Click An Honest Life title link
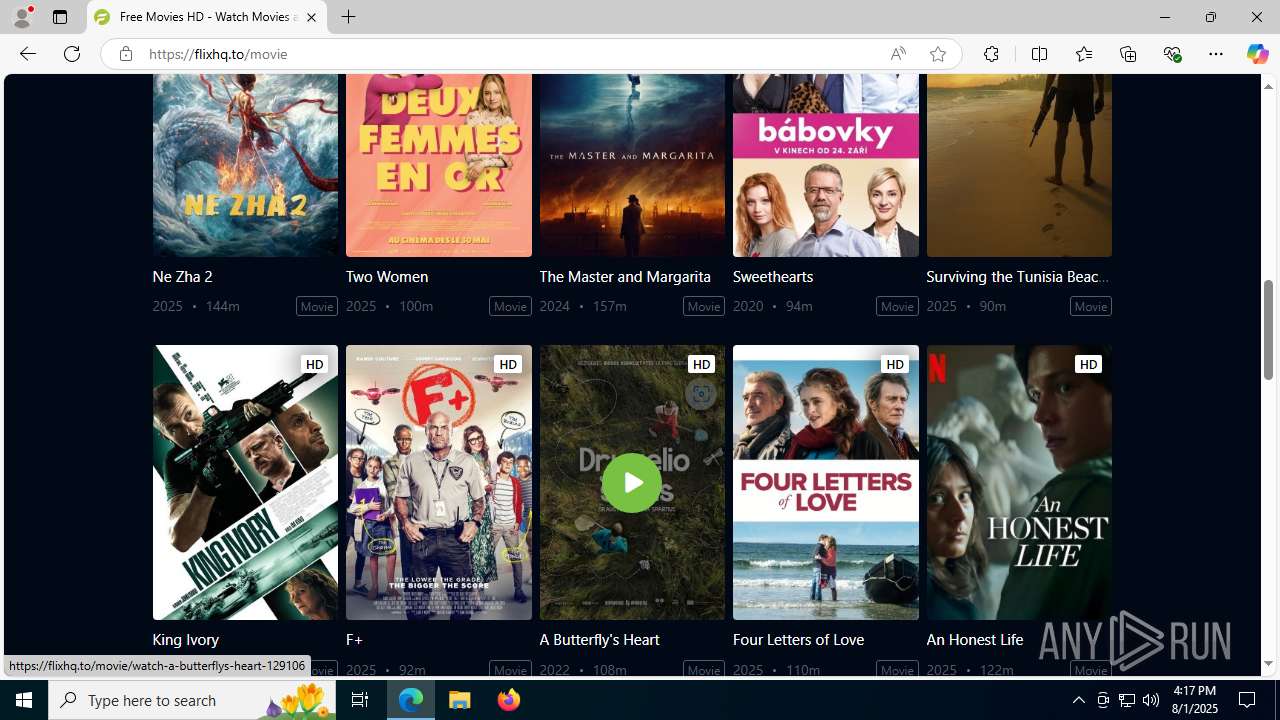The image size is (1280, 720). [974, 639]
